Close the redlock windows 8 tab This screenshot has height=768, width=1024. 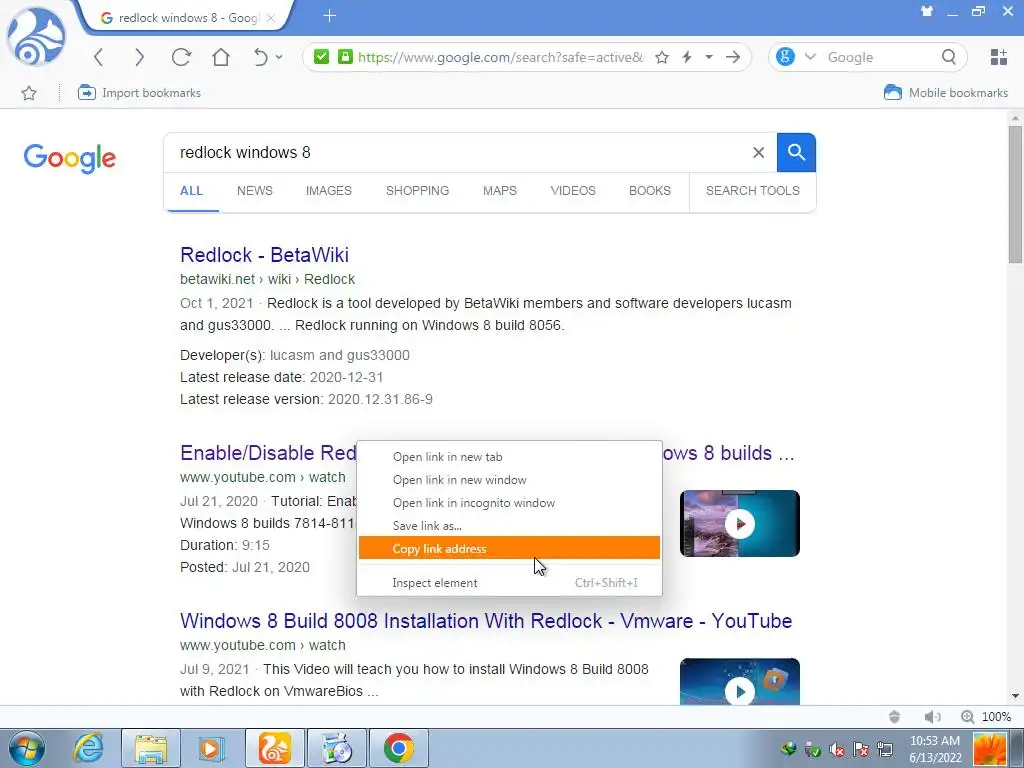[x=271, y=18]
